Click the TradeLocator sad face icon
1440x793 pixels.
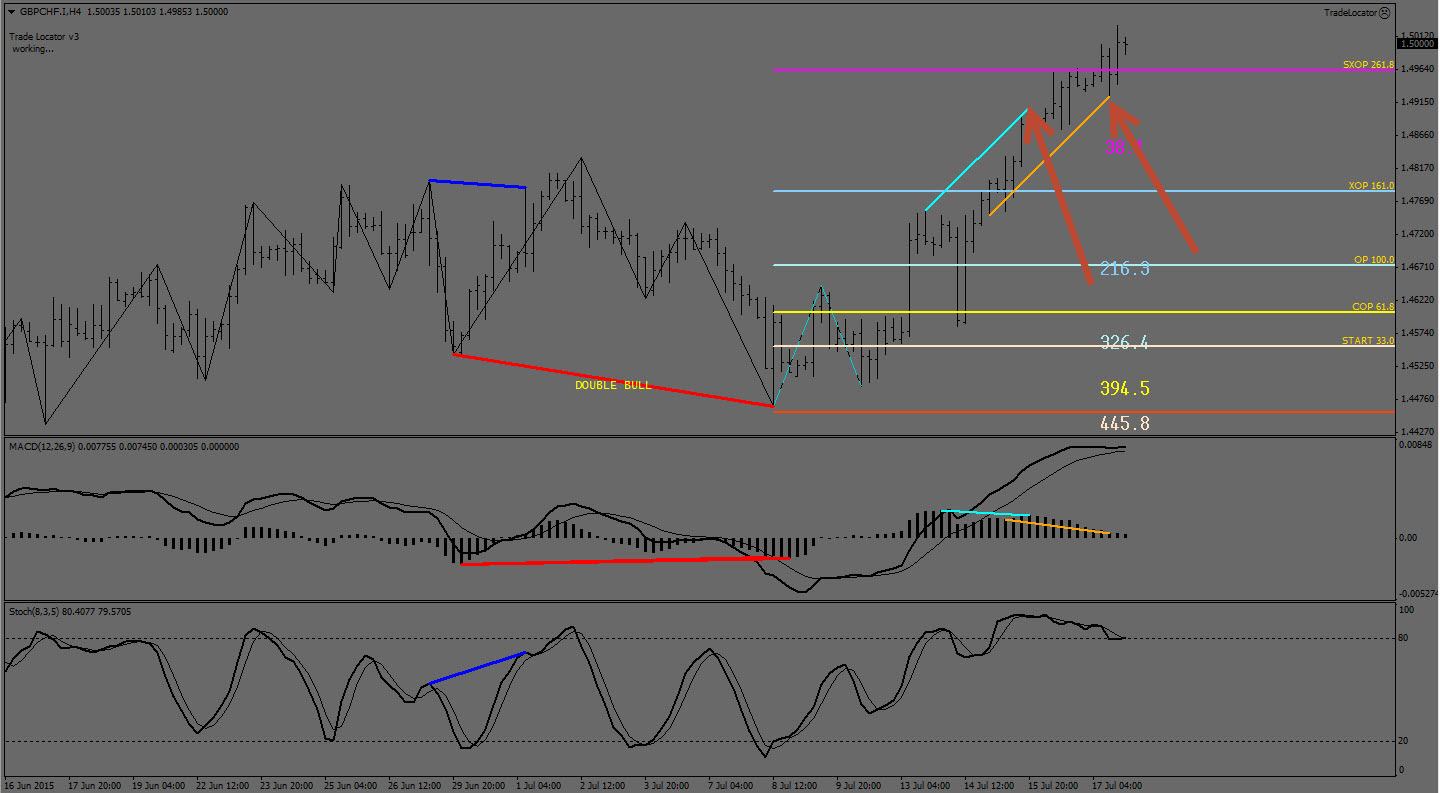pos(1384,13)
